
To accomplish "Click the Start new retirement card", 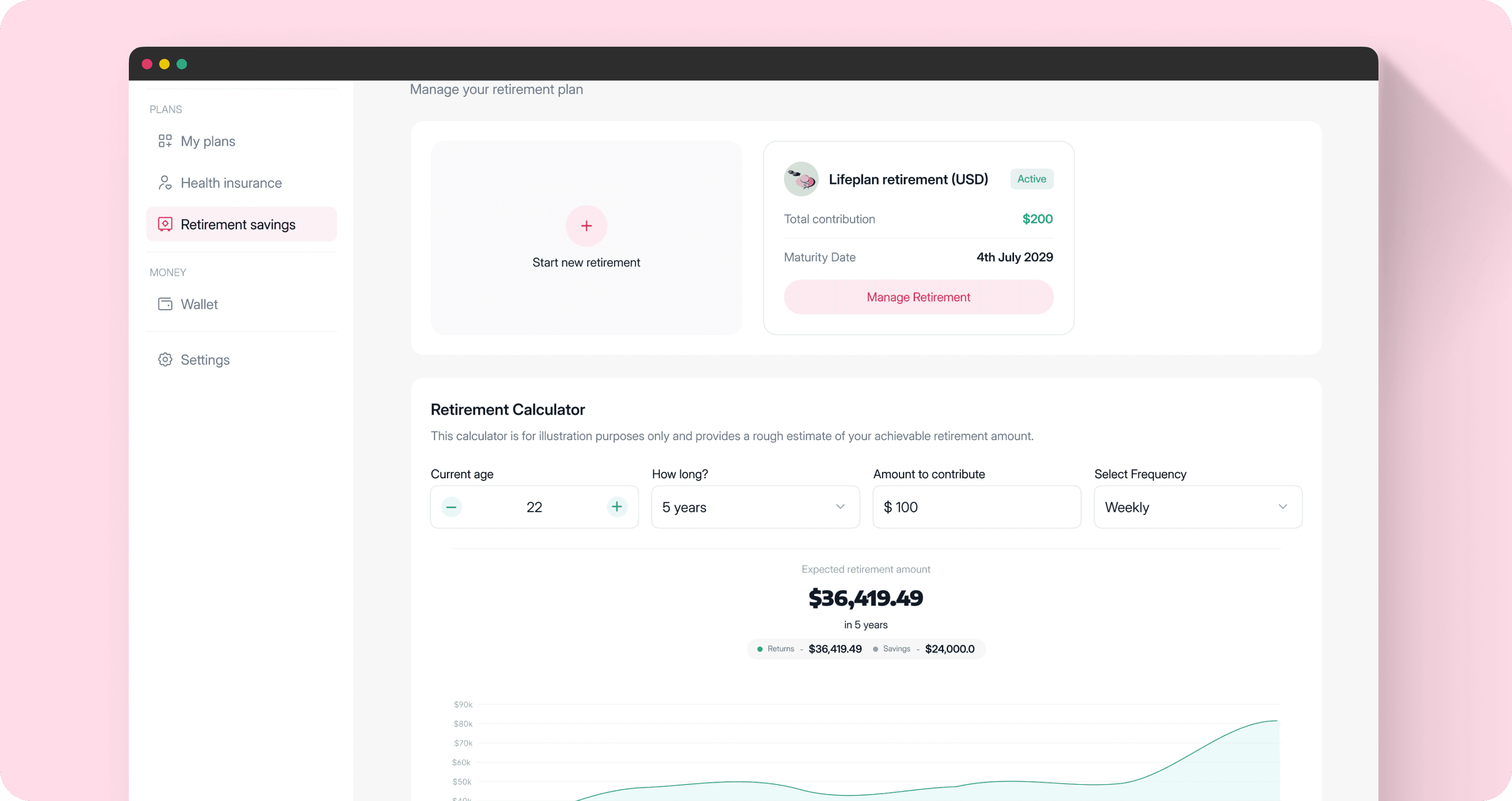I will pos(587,238).
